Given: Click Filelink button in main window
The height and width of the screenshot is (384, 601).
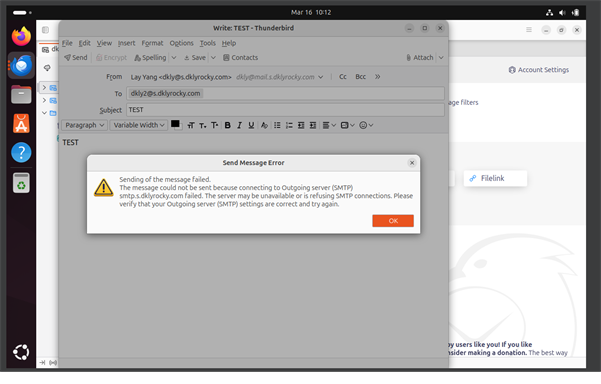Looking at the screenshot, I should click(x=495, y=178).
